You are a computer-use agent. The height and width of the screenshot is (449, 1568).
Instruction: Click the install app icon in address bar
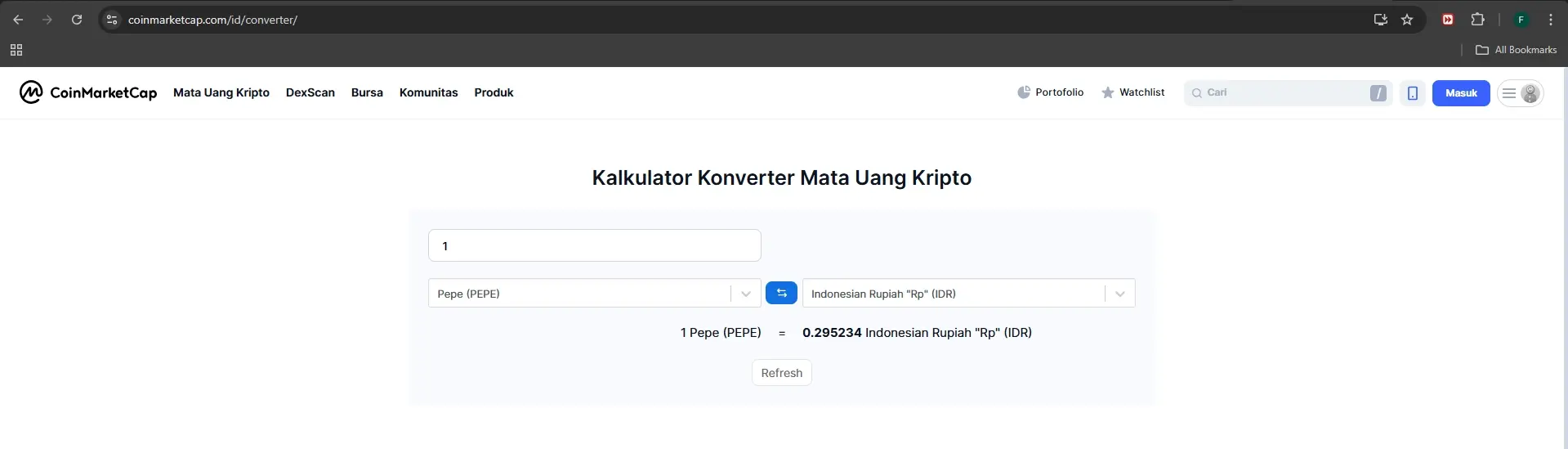(1381, 20)
